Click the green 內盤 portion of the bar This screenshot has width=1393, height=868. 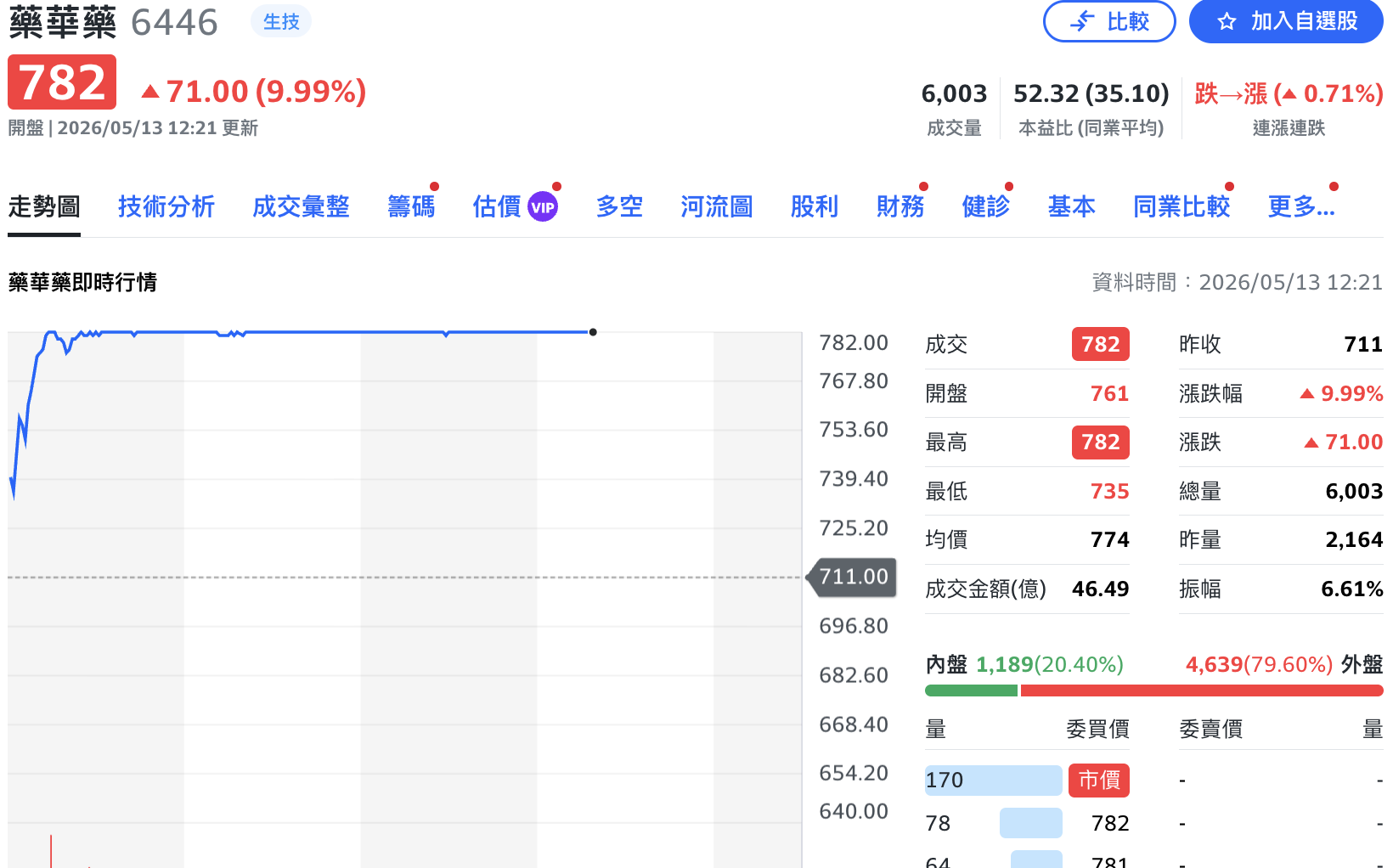pos(971,690)
